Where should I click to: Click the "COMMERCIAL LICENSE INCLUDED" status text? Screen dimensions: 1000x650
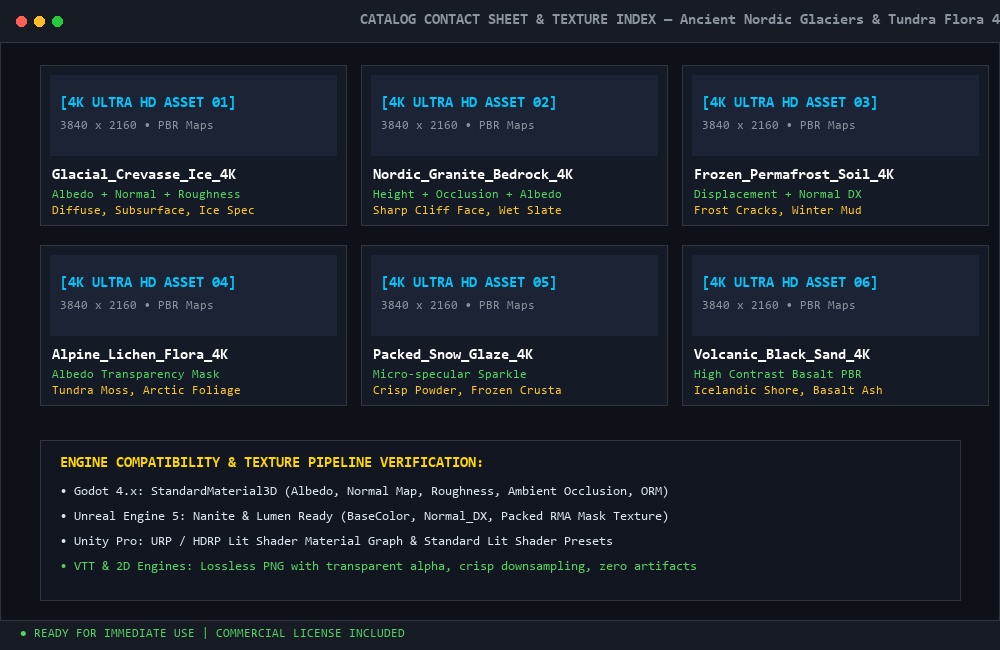click(310, 633)
